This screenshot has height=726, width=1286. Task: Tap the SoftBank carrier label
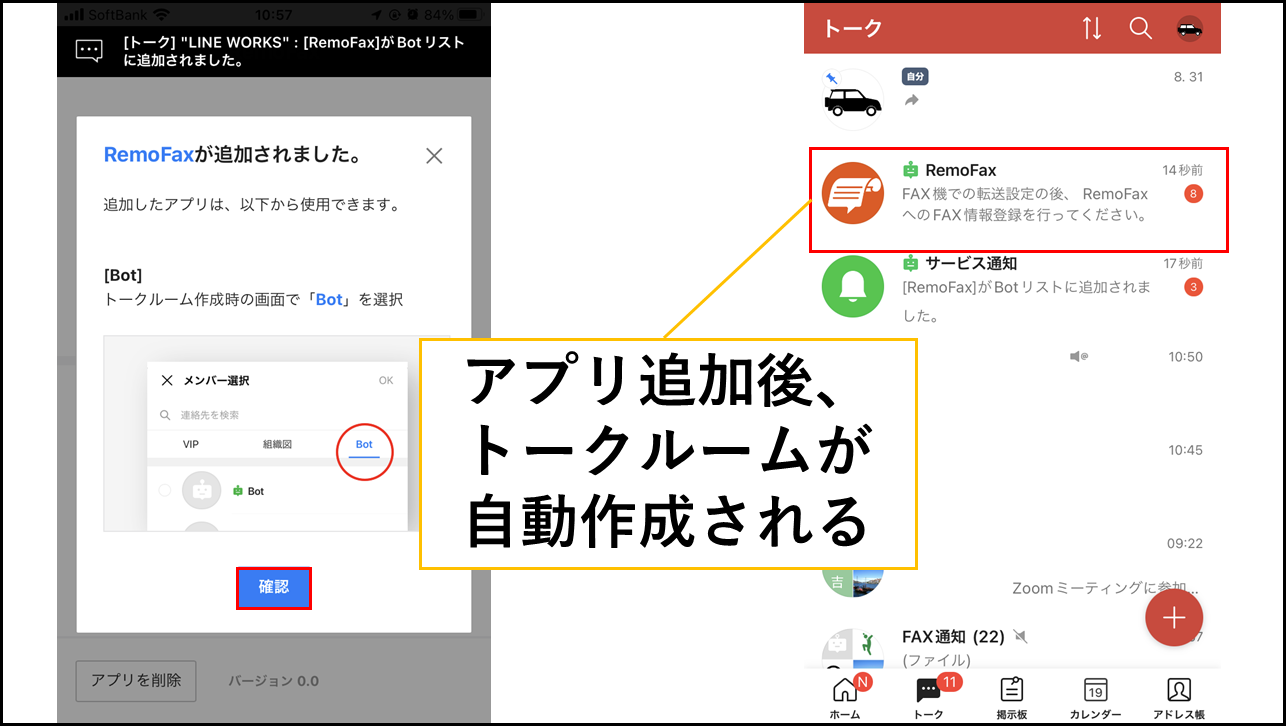[118, 16]
